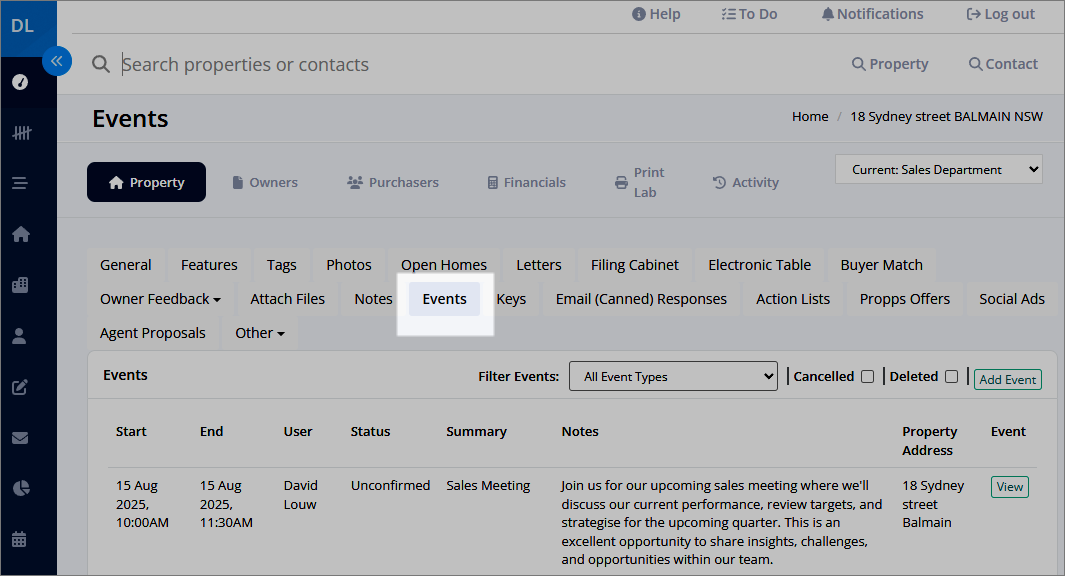Open the Attach Files sub-tab
This screenshot has width=1065, height=576.
[x=287, y=299]
